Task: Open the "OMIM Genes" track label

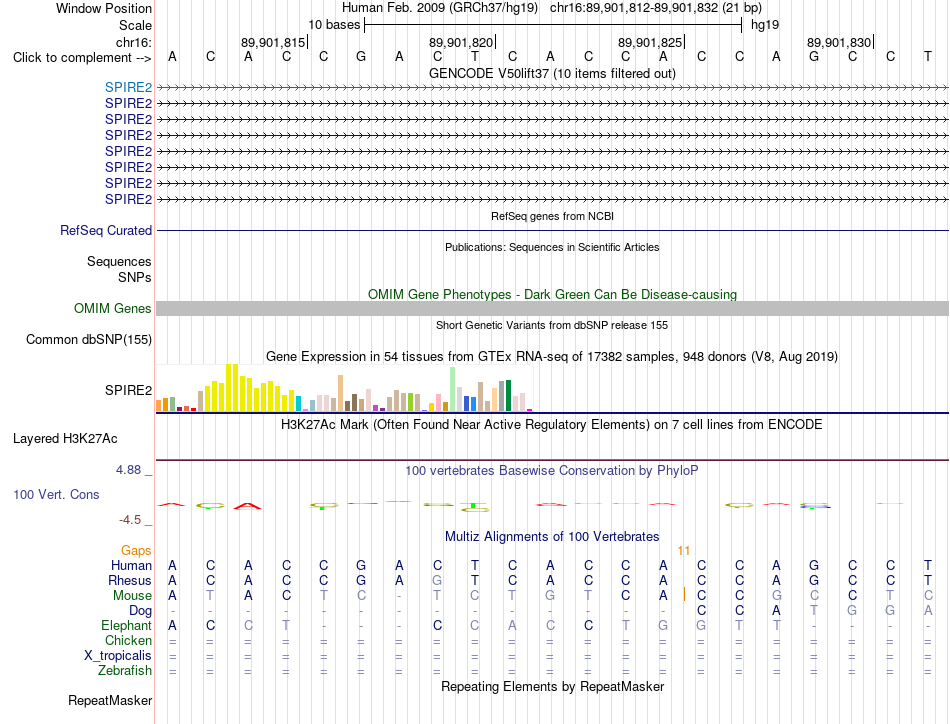Action: pos(113,308)
